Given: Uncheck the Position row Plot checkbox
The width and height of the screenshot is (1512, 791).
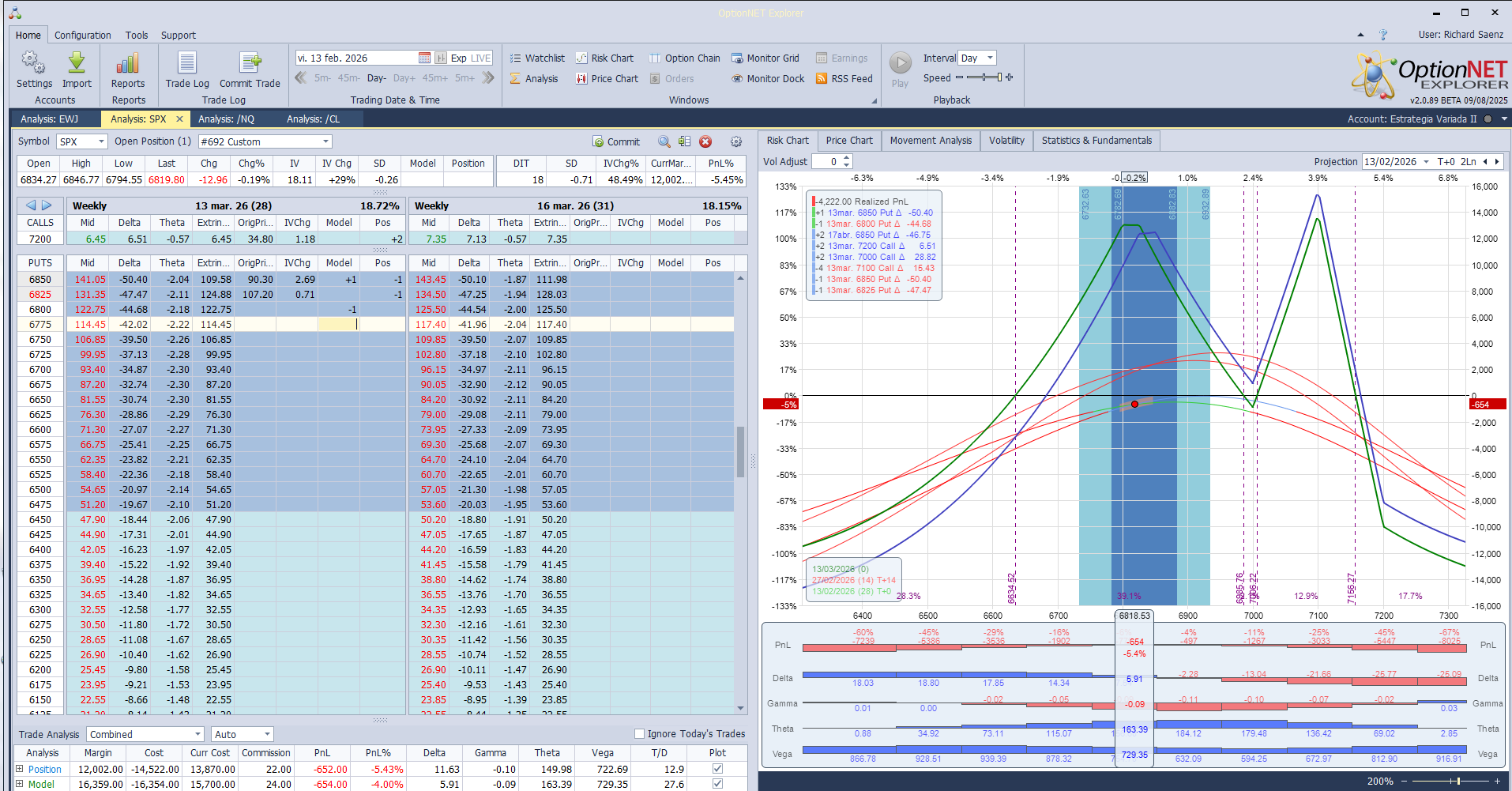Looking at the screenshot, I should coord(717,769).
